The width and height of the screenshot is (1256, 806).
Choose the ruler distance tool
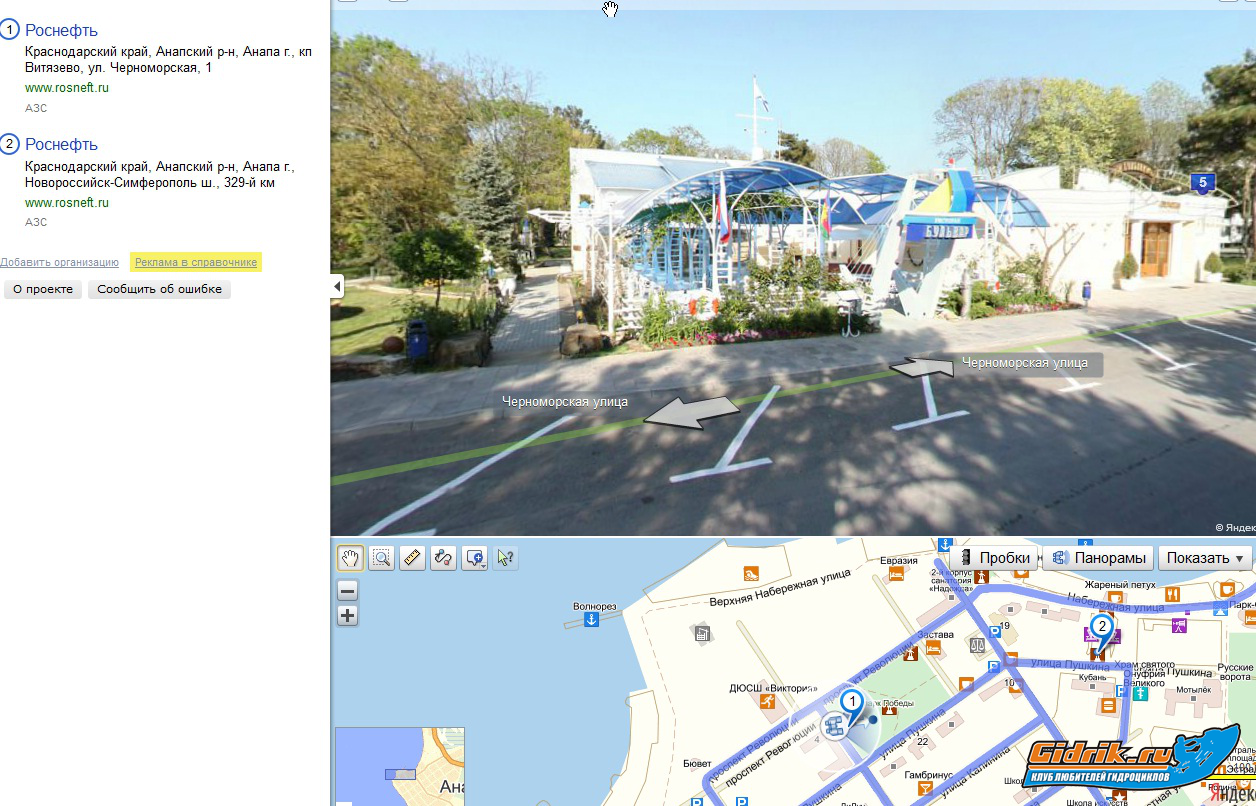tap(412, 558)
